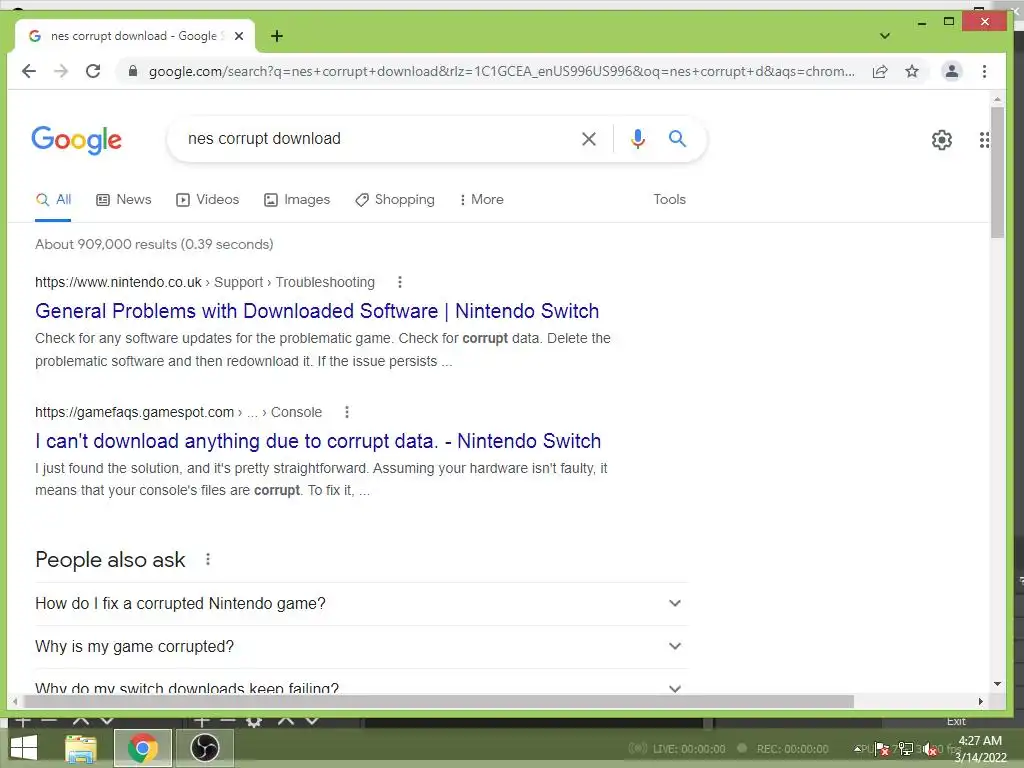
Task: Open 'General Problems with Downloaded Software' result
Action: (x=317, y=311)
